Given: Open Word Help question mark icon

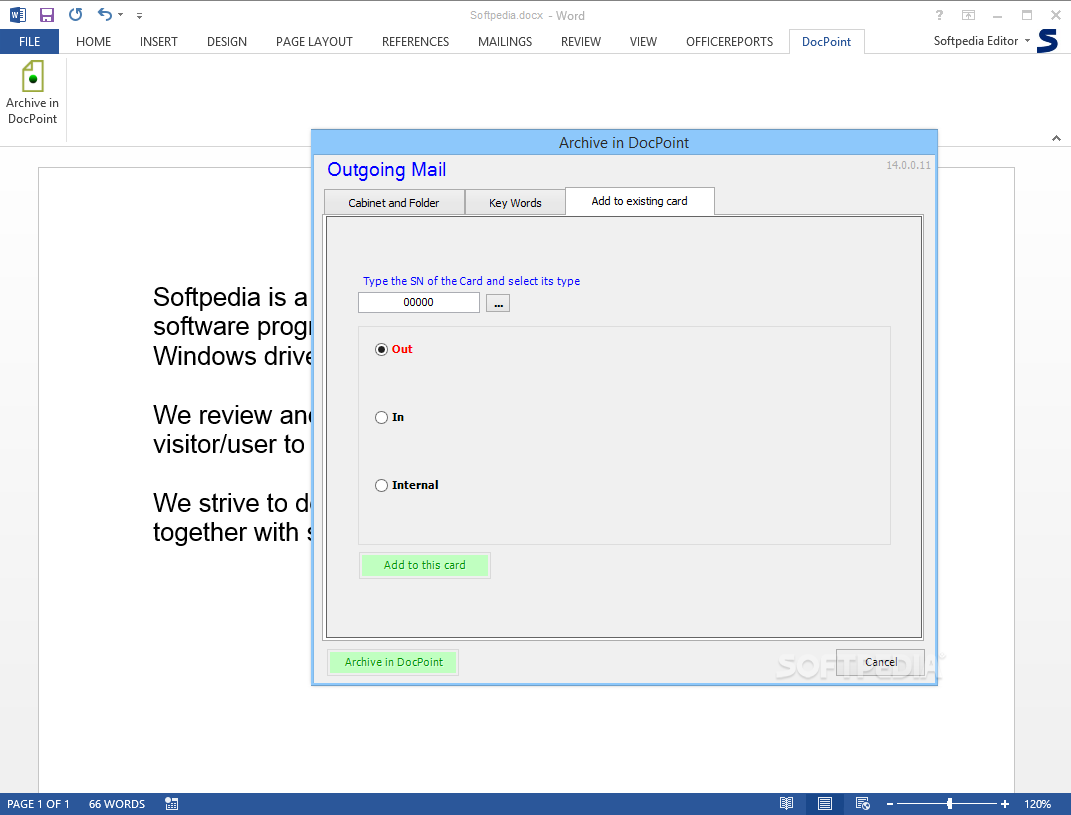Looking at the screenshot, I should 939,14.
